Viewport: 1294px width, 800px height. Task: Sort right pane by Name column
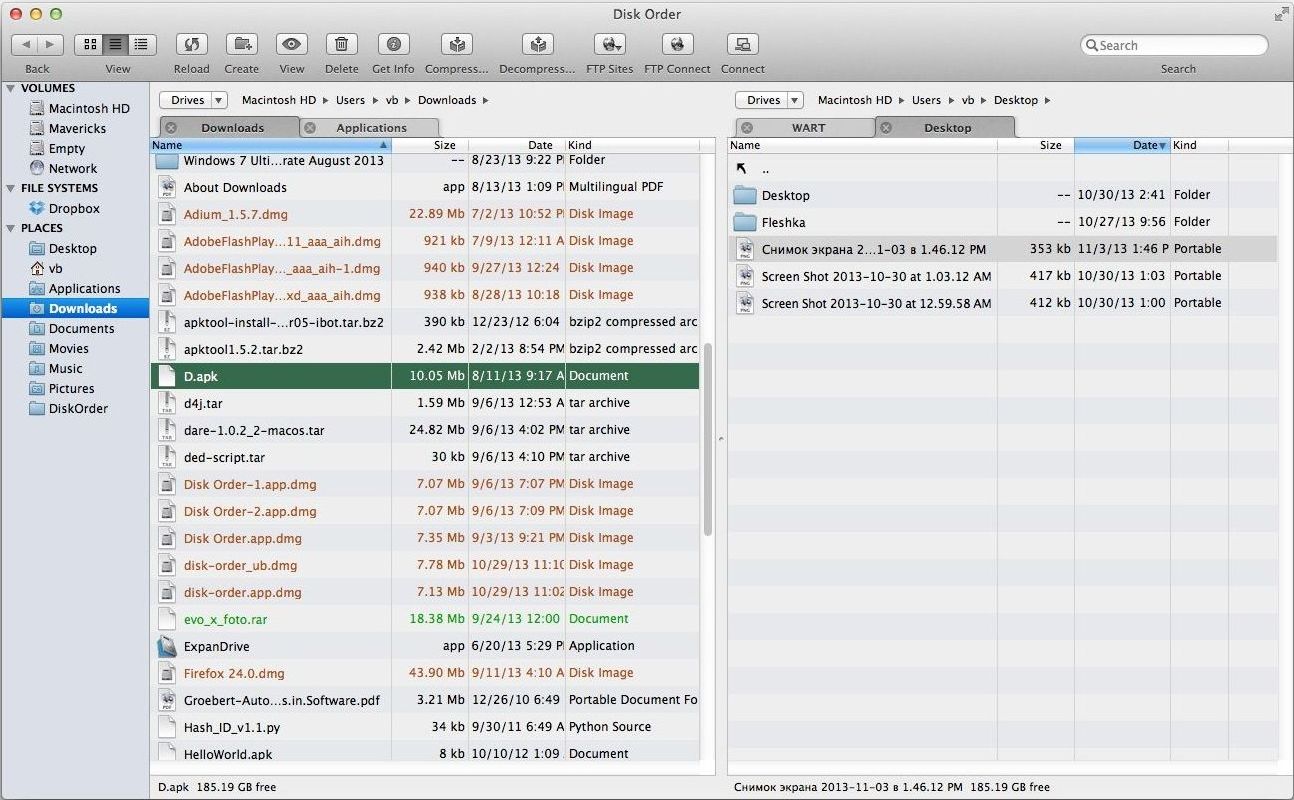(x=863, y=145)
